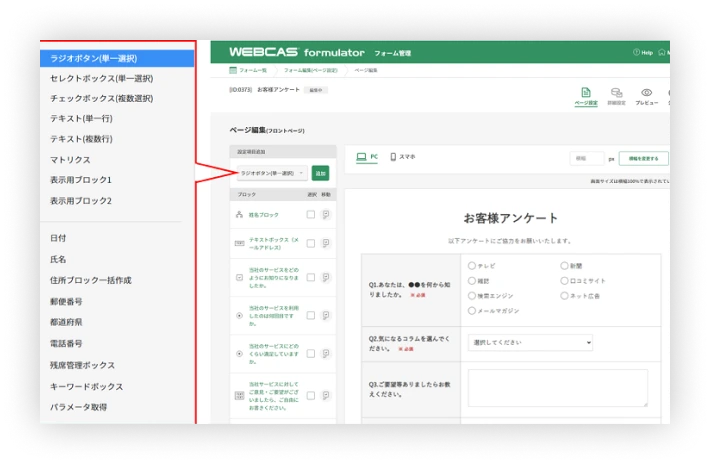Open the 選択してください dropdown for Q2
The image size is (710, 464).
[530, 343]
